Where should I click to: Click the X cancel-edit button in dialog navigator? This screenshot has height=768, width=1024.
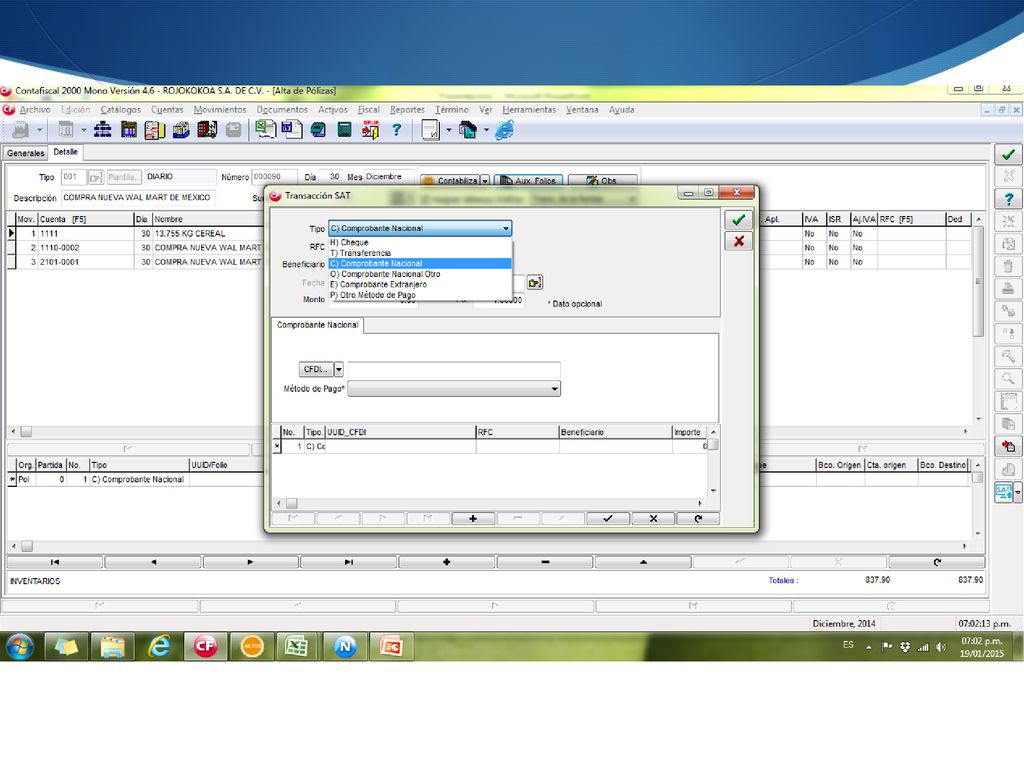point(653,519)
